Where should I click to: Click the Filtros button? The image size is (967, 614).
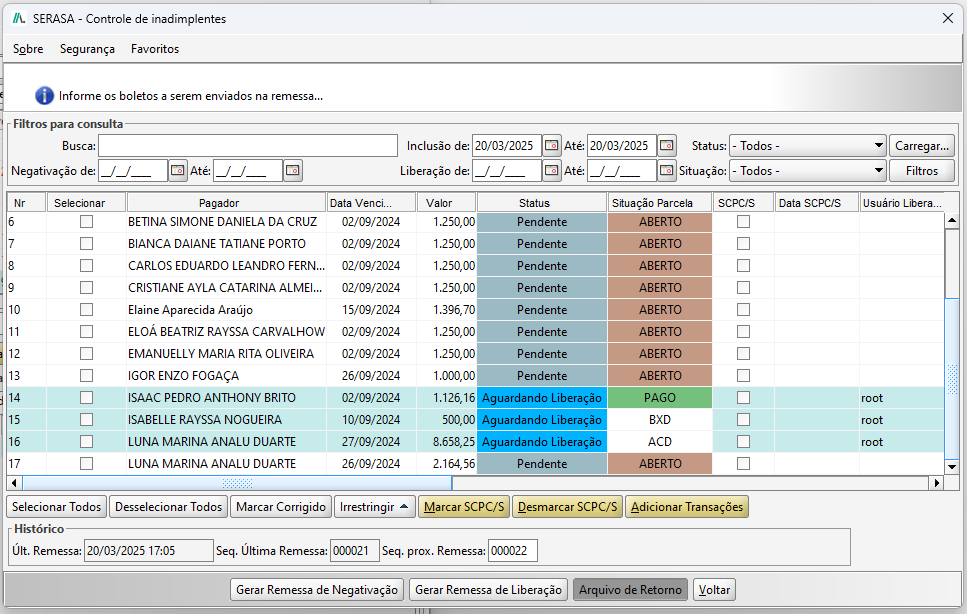pyautogui.click(x=922, y=171)
